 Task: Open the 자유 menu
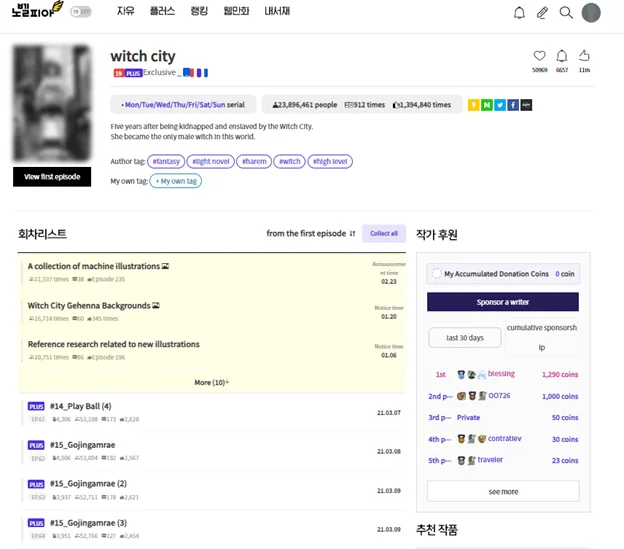click(125, 11)
